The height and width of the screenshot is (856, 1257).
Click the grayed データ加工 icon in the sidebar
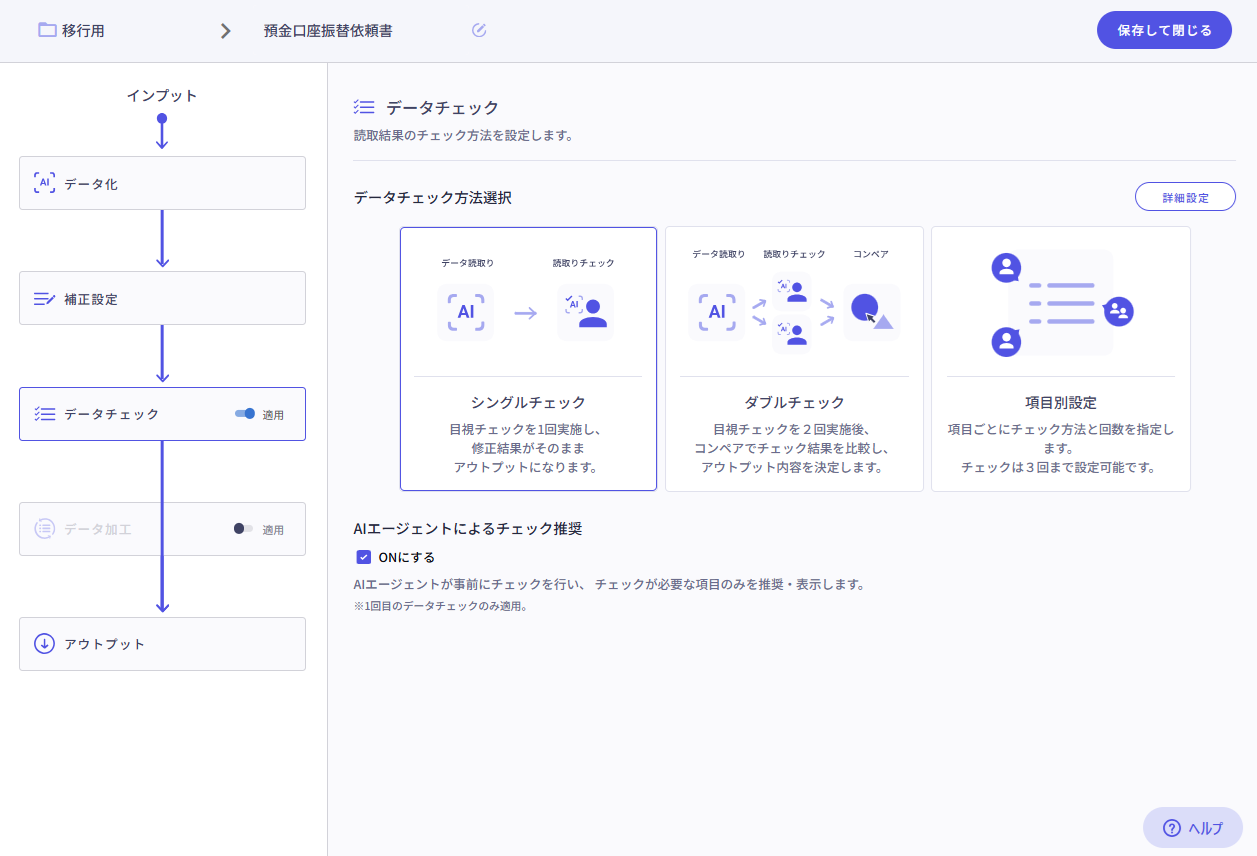click(x=44, y=529)
